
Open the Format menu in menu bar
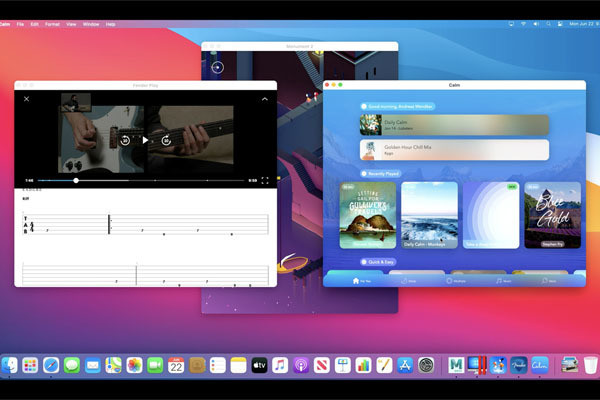pyautogui.click(x=51, y=23)
